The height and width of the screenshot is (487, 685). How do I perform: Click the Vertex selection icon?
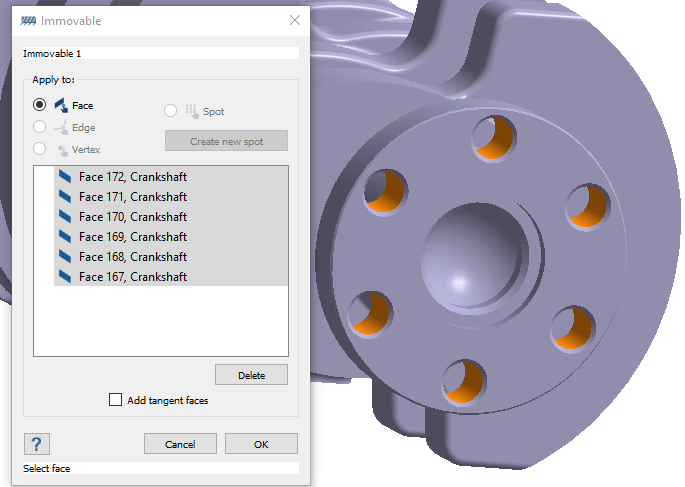coord(63,150)
